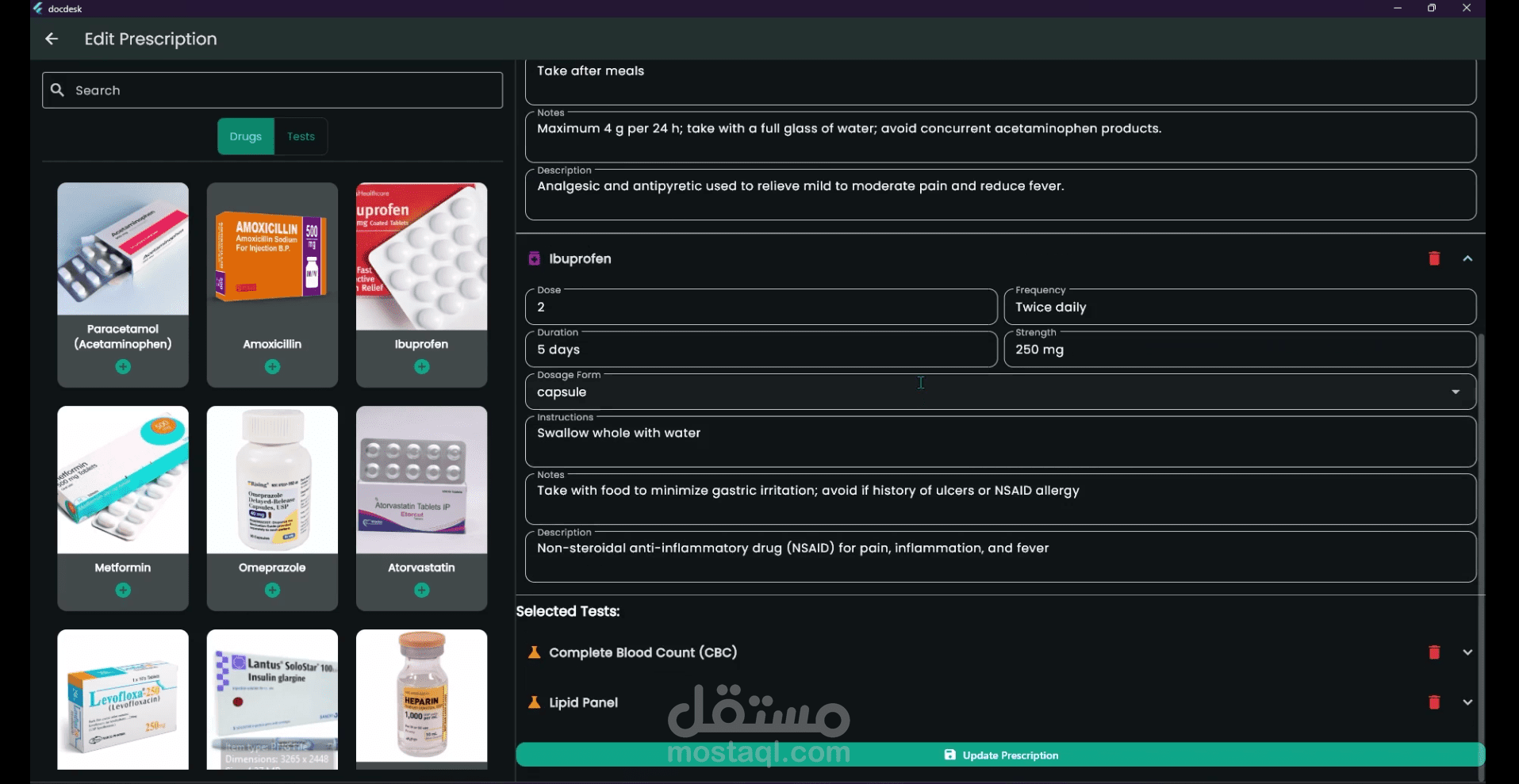
Task: Remove the Complete Blood Count test
Action: click(1434, 652)
